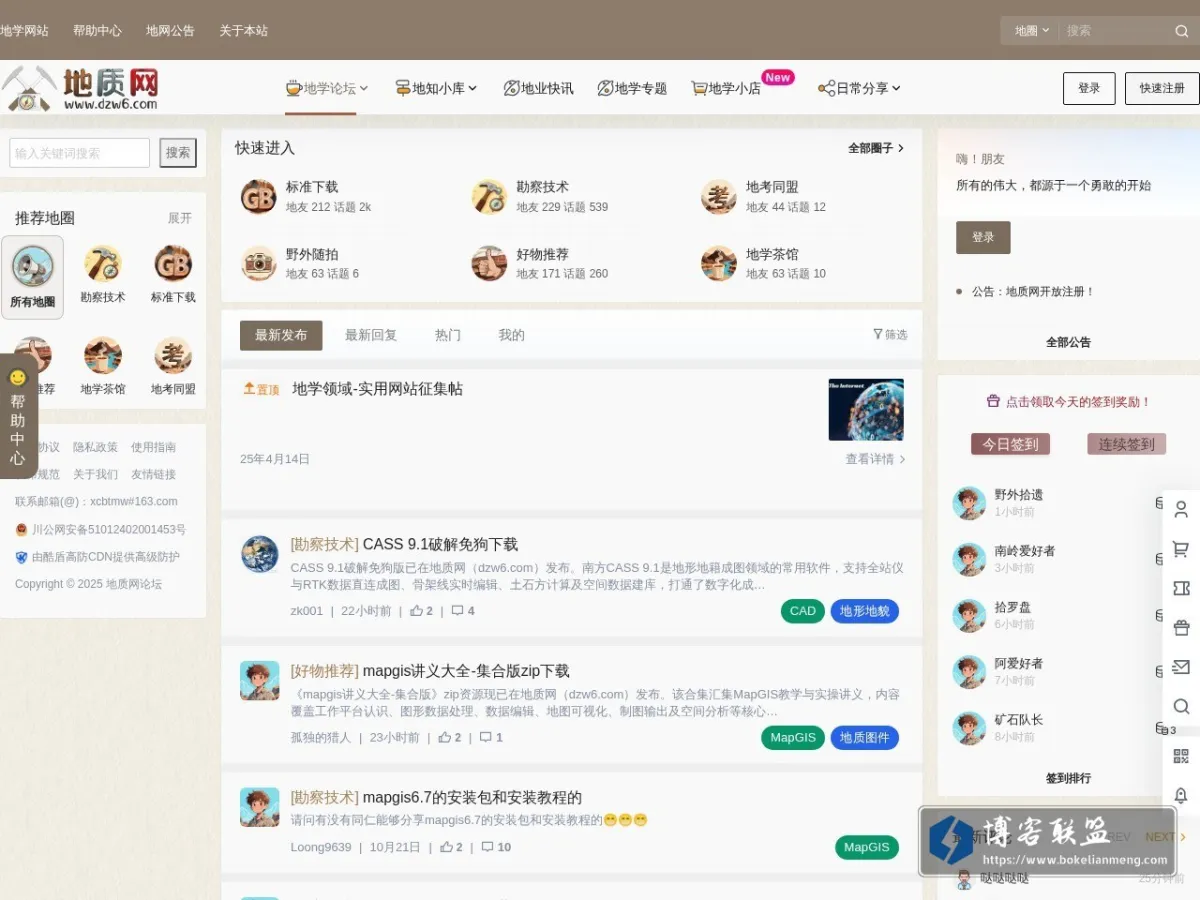This screenshot has width=1200, height=900.
Task: Click 点击领取今天的签到奖励 link
Action: [x=1068, y=401]
